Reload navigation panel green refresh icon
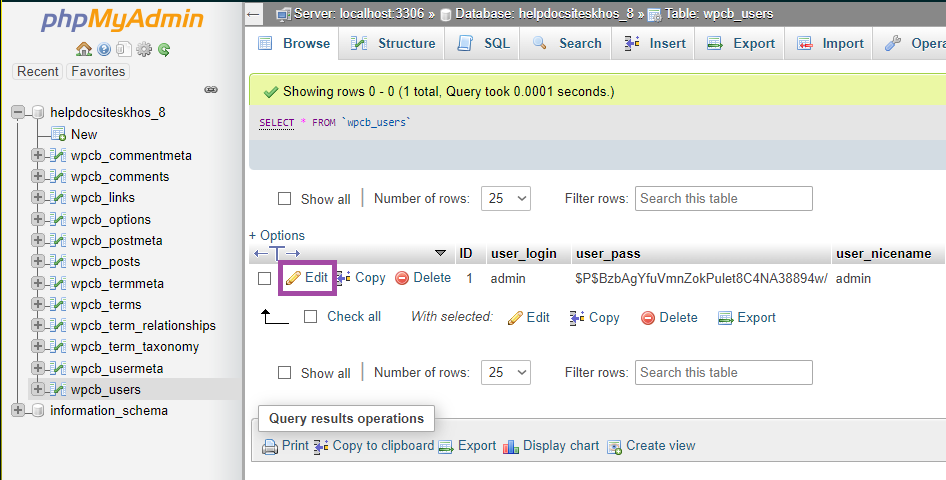Image resolution: width=946 pixels, height=480 pixels. (163, 49)
